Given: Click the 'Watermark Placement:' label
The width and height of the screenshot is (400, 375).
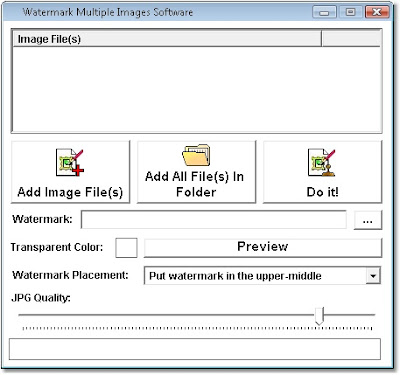Looking at the screenshot, I should 70,275.
